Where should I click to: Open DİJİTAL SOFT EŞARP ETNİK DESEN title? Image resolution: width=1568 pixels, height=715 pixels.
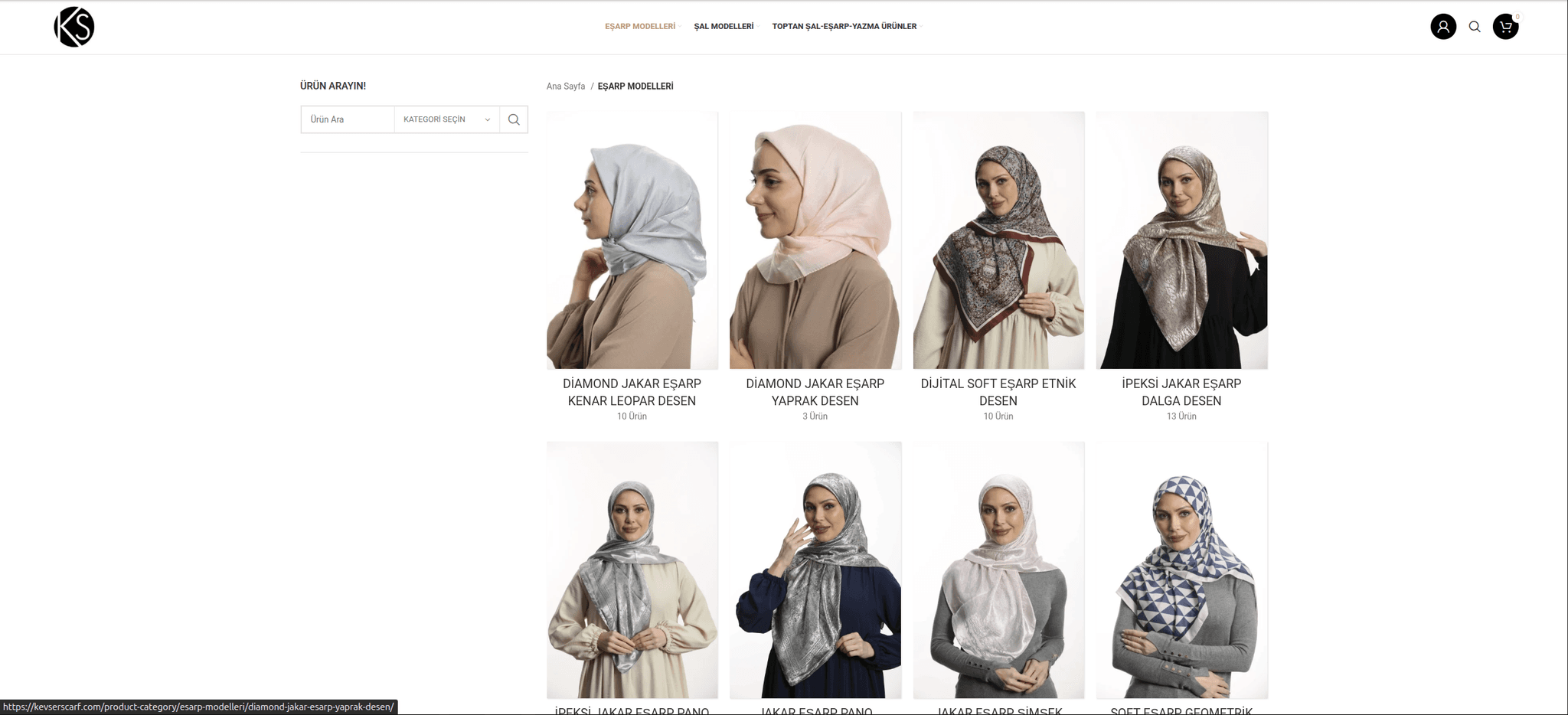pyautogui.click(x=998, y=392)
